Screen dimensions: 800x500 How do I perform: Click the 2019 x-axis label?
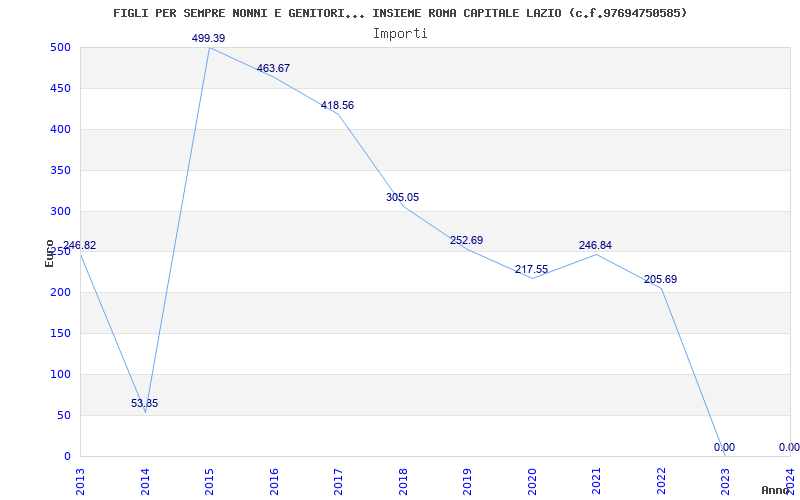467,482
